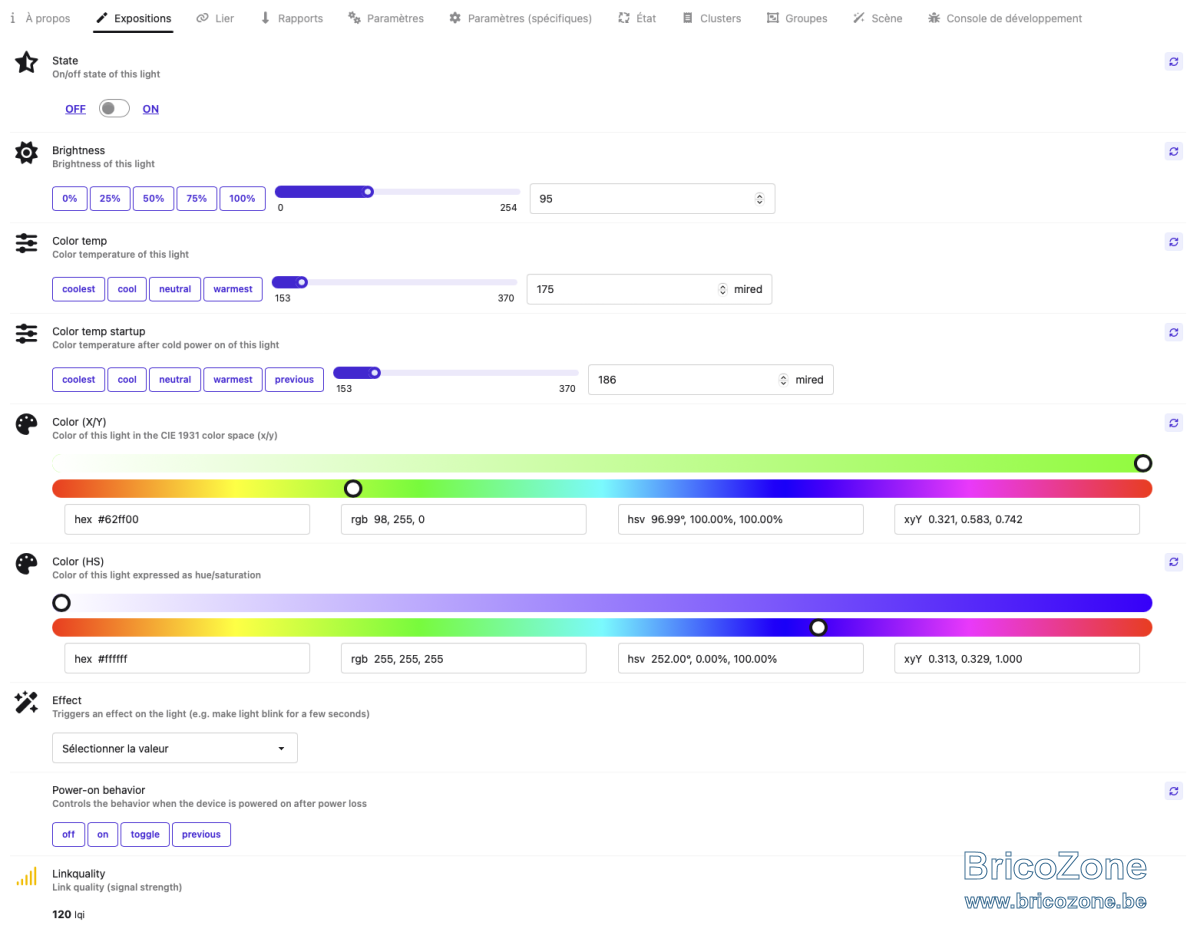Image resolution: width=1200 pixels, height=945 pixels.
Task: Set Color temp to warmest
Action: [x=233, y=289]
